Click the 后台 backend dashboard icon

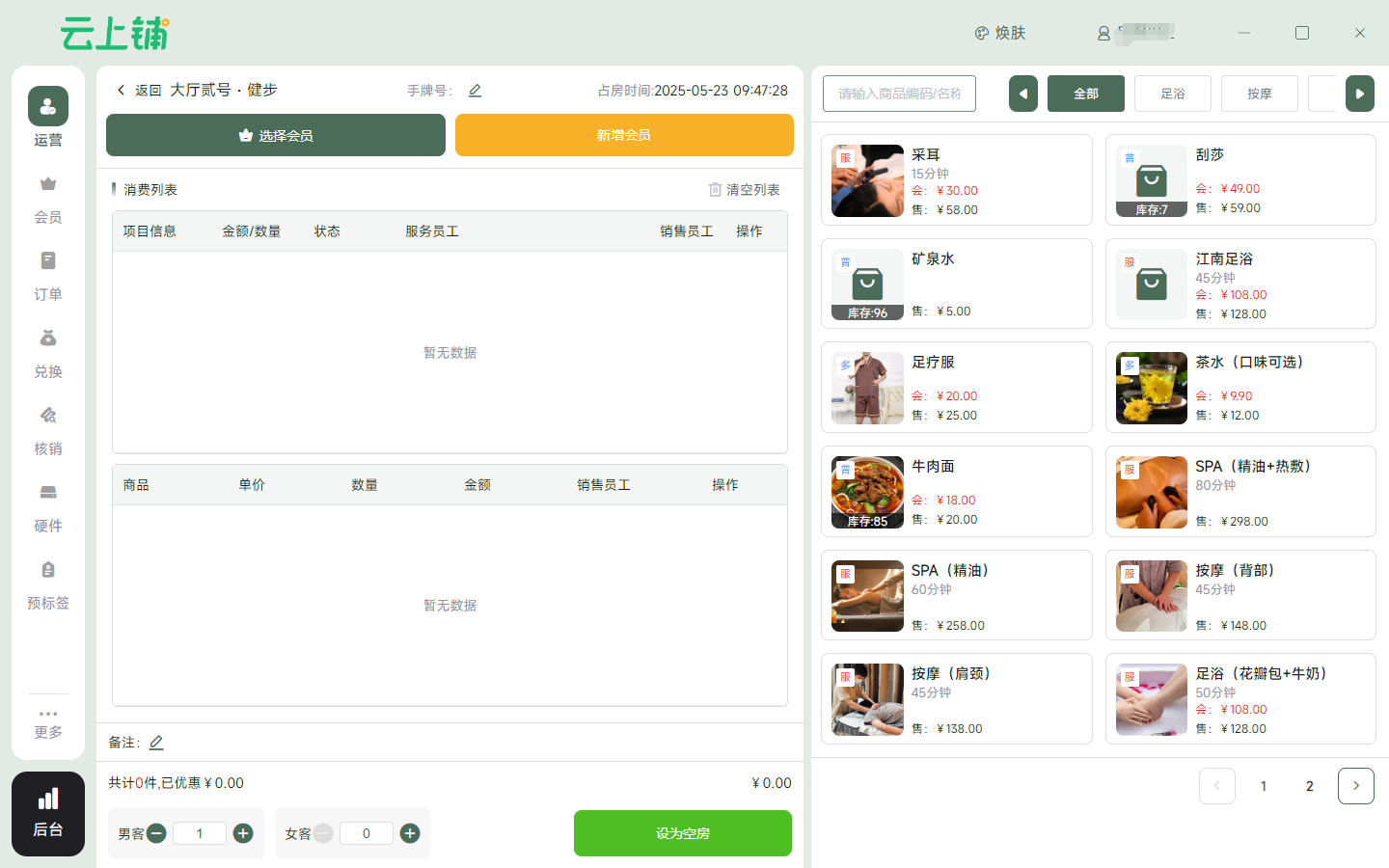click(48, 813)
